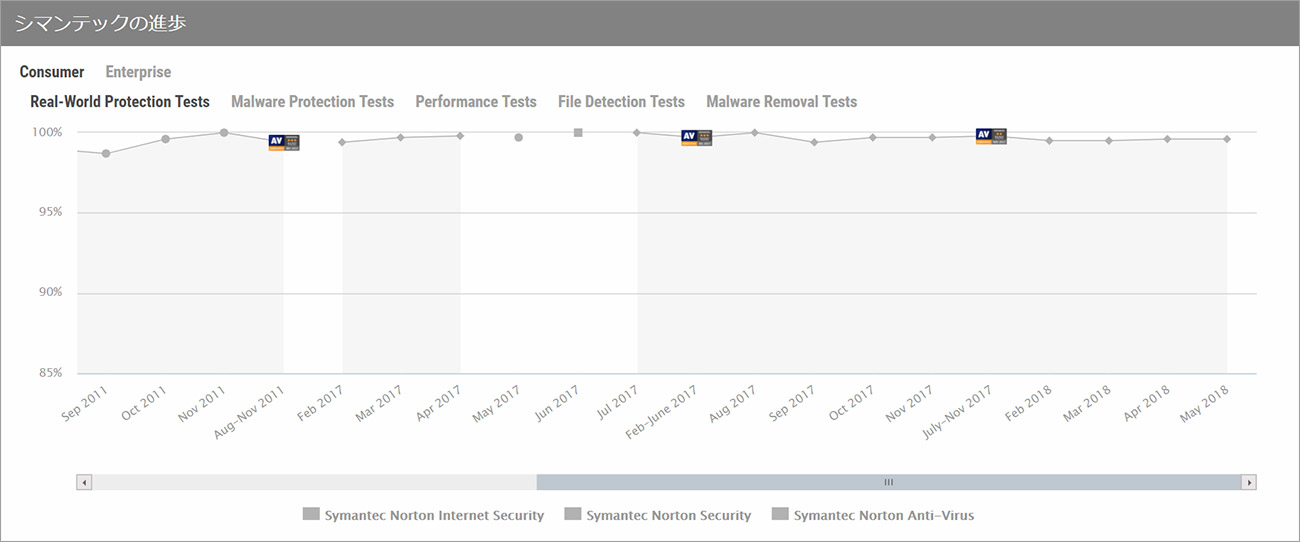Click the AV award badge at Feb-June 2017
The height and width of the screenshot is (542, 1300).
click(696, 137)
